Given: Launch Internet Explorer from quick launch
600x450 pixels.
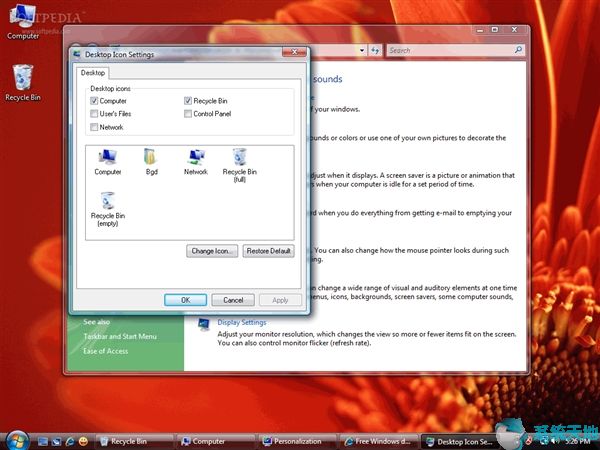Looking at the screenshot, I should point(70,441).
